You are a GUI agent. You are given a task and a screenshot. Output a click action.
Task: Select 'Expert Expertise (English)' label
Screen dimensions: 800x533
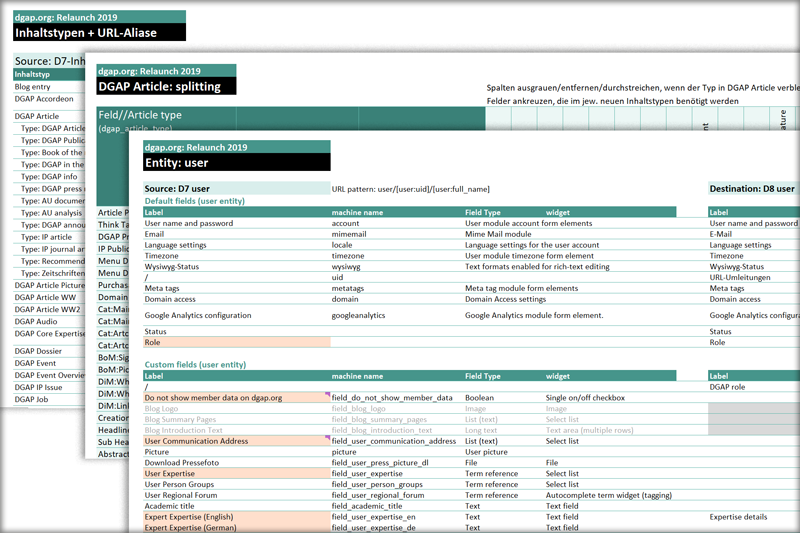(x=189, y=517)
